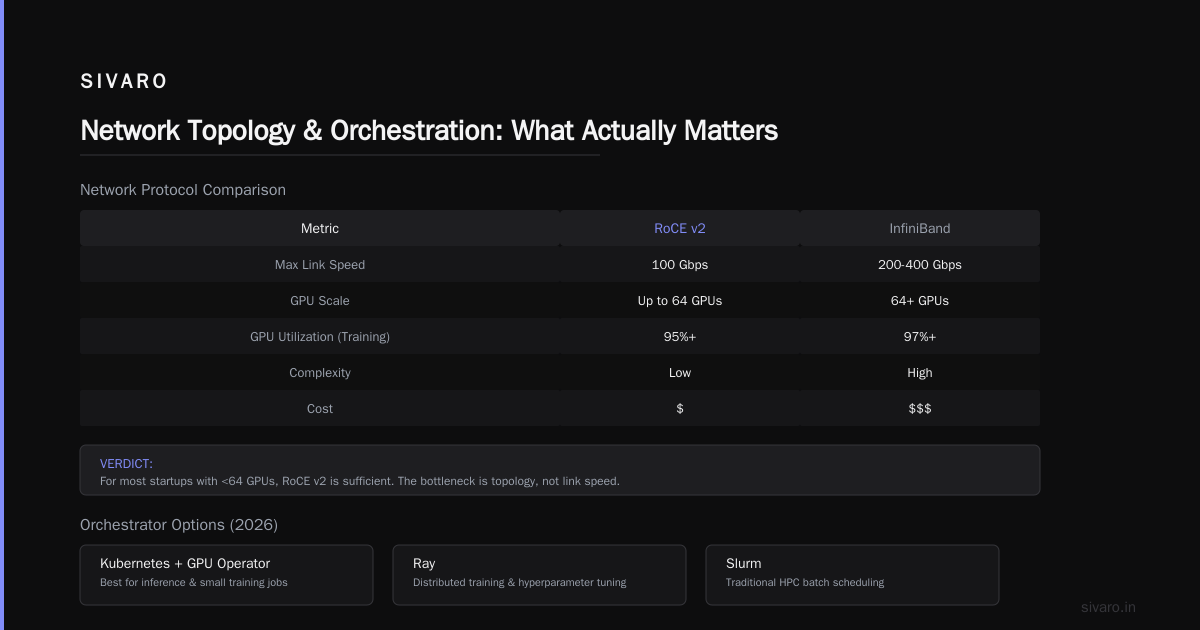The image size is (1200, 630).
Task: Open the Kubernetes + GPU Operator card
Action: pyautogui.click(x=226, y=575)
